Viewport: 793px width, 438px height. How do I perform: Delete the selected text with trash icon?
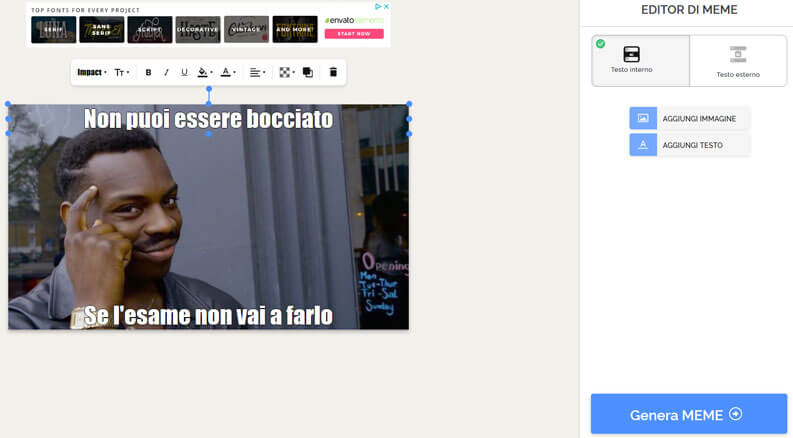pyautogui.click(x=333, y=72)
